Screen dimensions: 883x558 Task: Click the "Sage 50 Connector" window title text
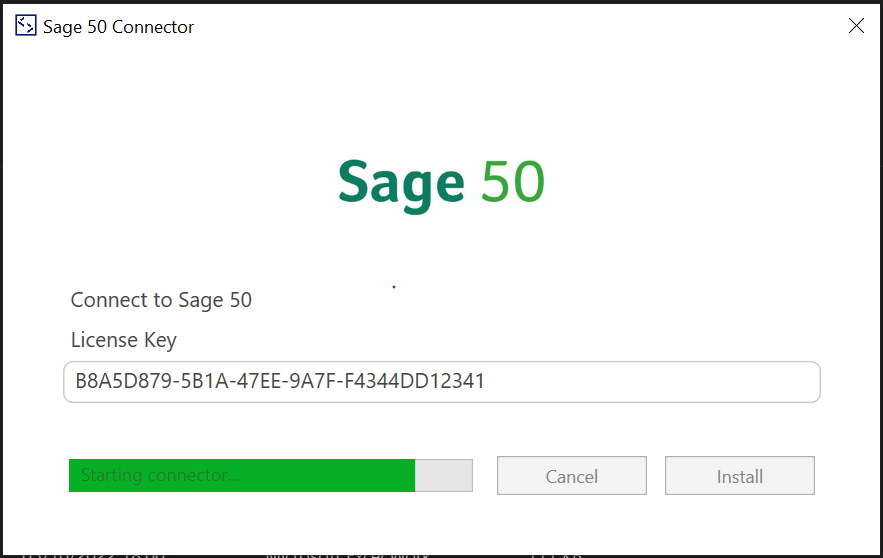[x=118, y=27]
